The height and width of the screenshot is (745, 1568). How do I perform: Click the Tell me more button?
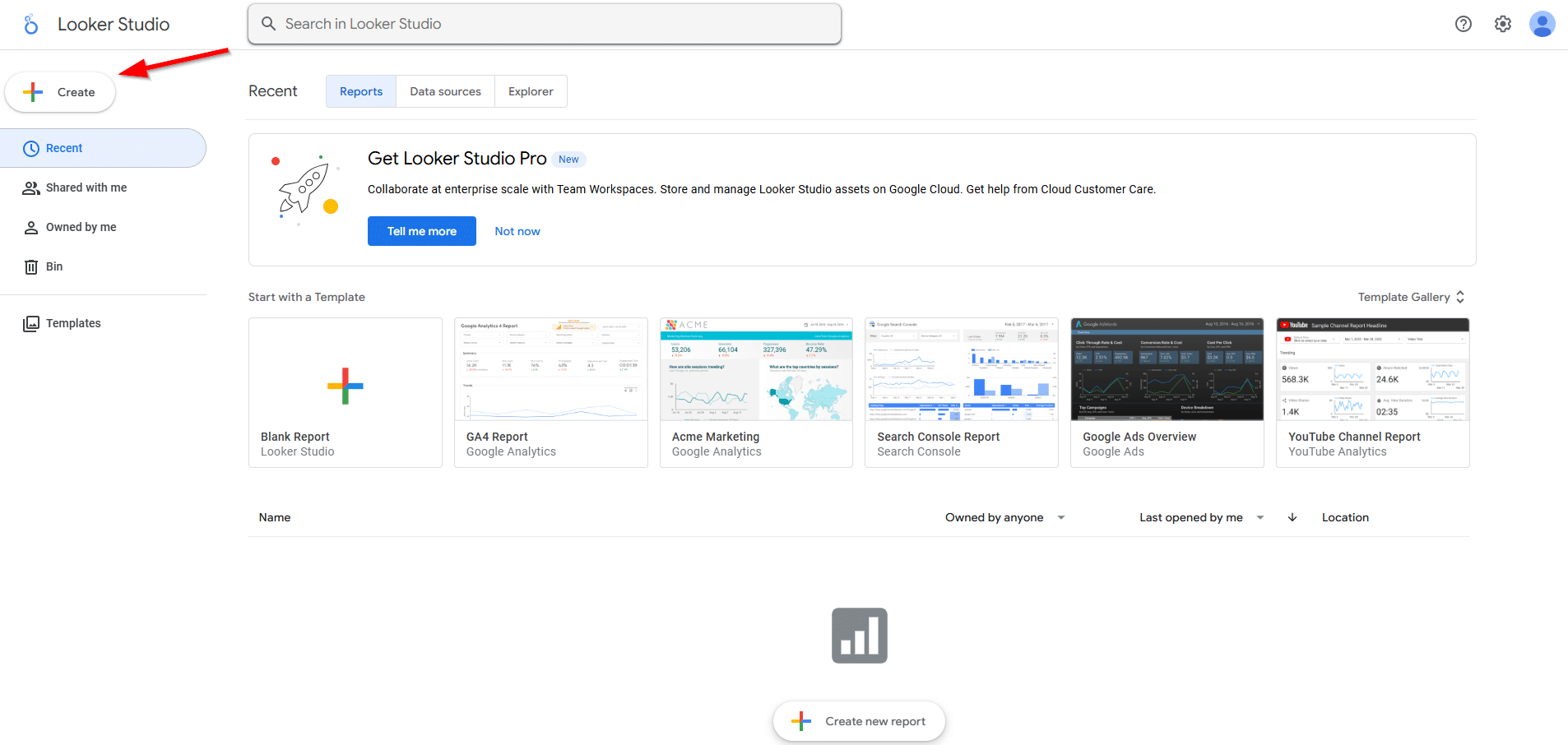(x=421, y=231)
